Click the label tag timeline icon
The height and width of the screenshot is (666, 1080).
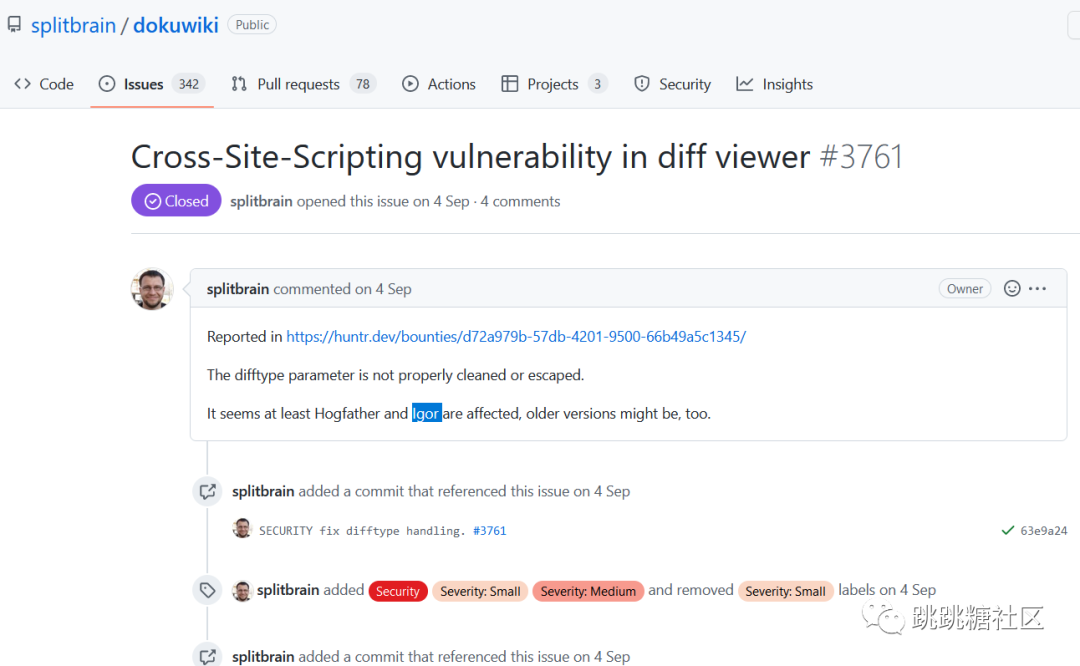point(207,590)
